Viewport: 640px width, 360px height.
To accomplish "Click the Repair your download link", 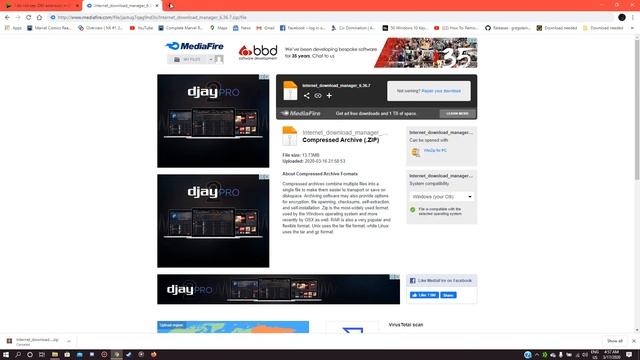I will (x=441, y=91).
